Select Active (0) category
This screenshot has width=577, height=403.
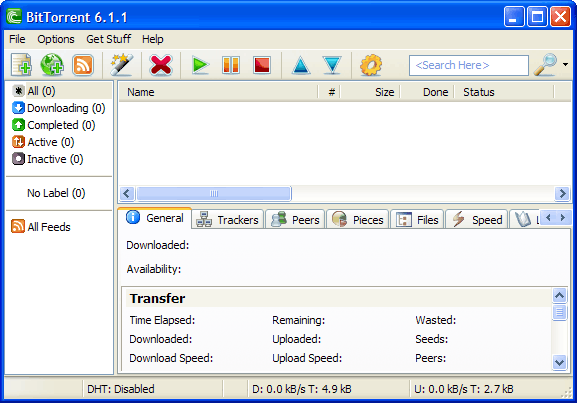tap(43, 142)
